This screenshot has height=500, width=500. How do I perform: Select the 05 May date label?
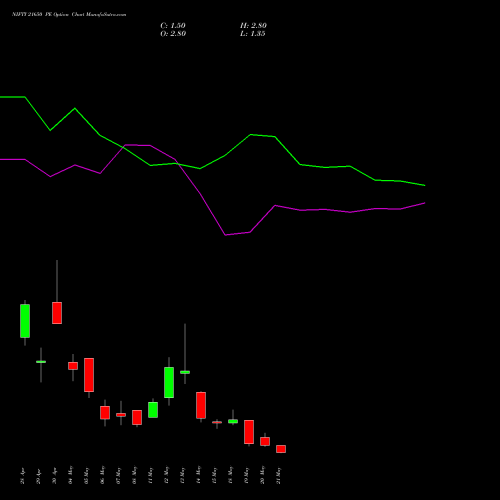point(86,475)
